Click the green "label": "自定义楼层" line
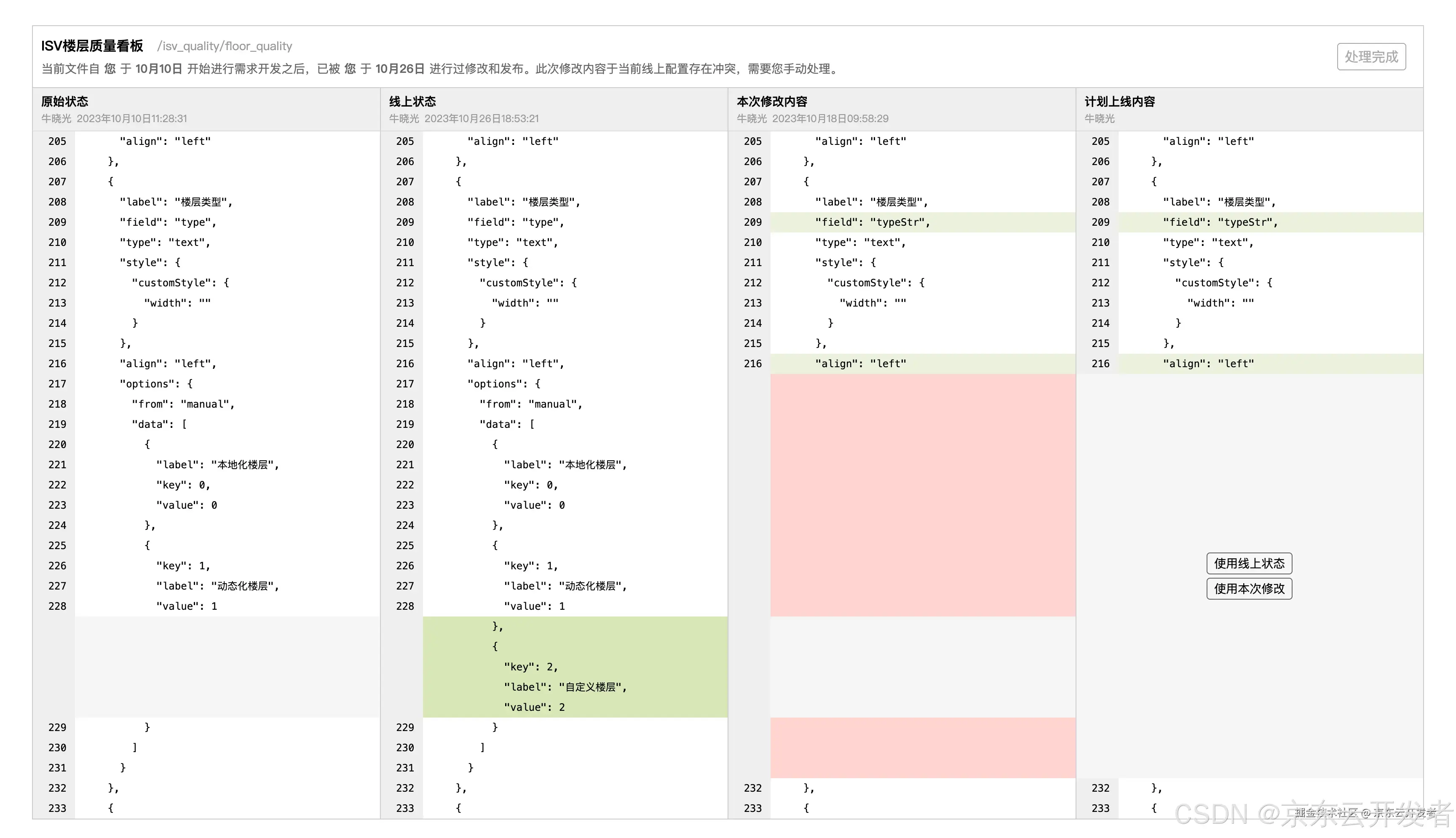 pos(565,687)
